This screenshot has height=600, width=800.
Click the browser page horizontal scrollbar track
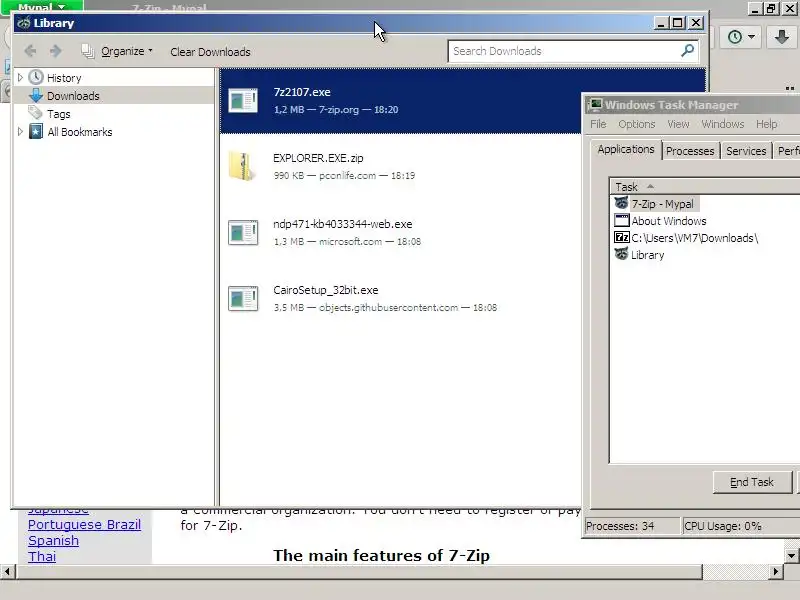click(735, 571)
